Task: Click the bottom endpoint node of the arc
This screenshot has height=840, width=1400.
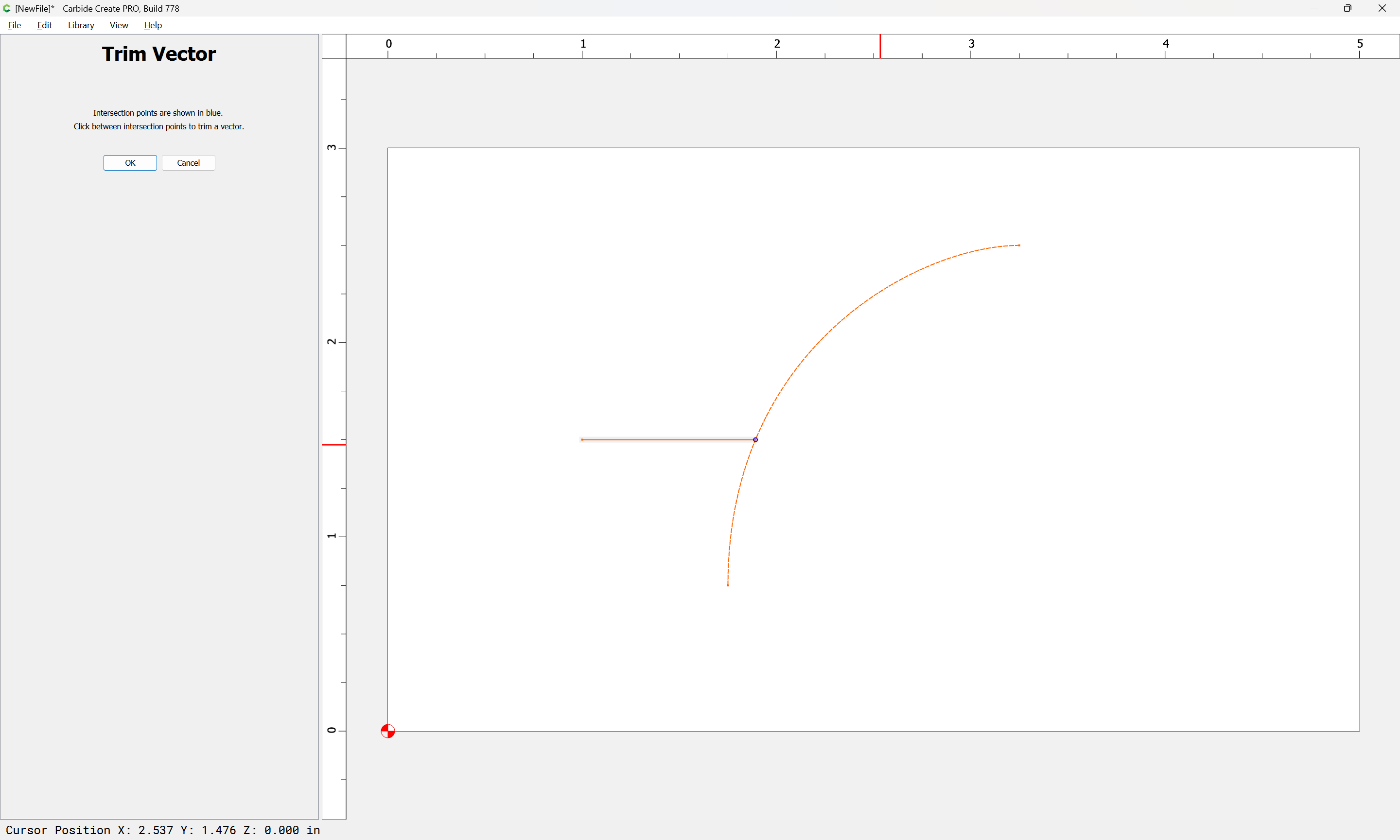Action: click(x=728, y=585)
